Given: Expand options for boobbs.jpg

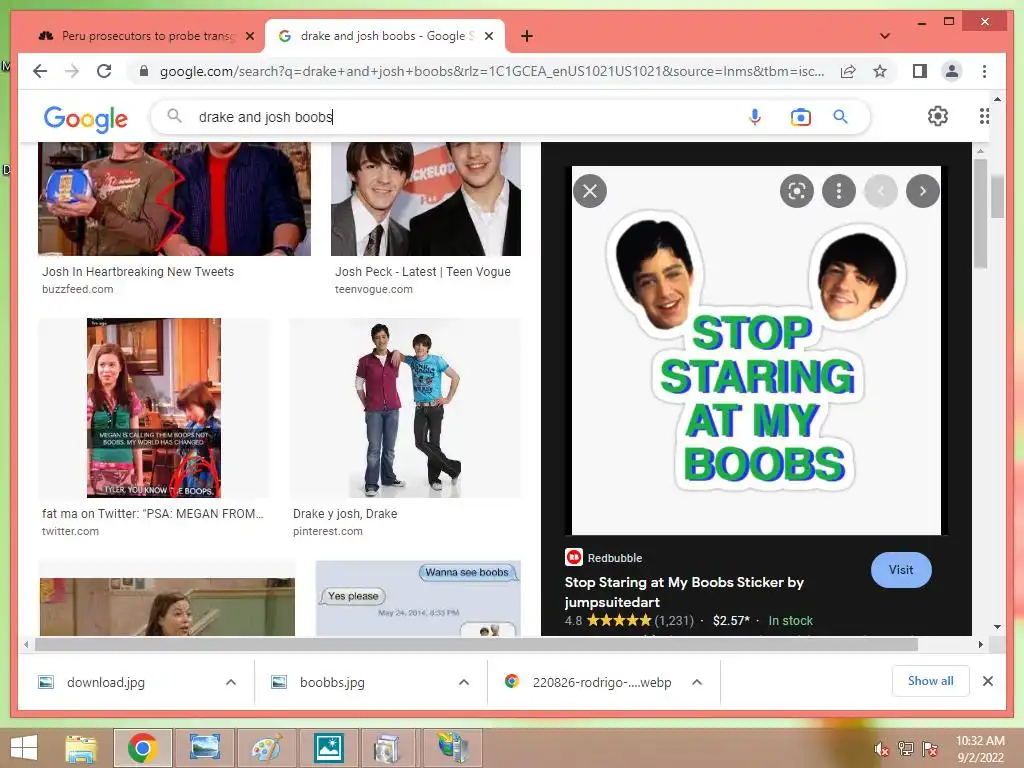Looking at the screenshot, I should pyautogui.click(x=464, y=682).
